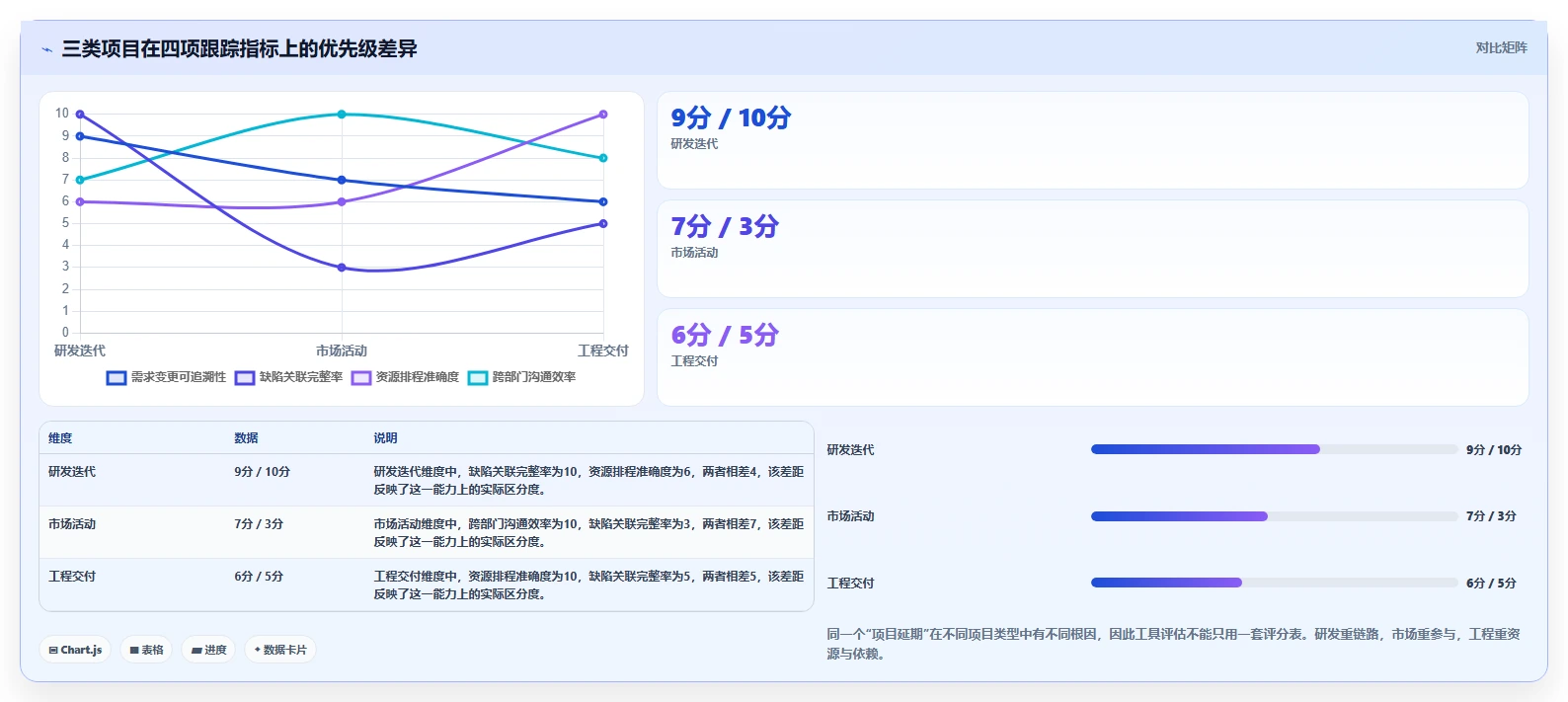
Task: Toggle the 跨部门沟通效率 legend series
Action: (x=521, y=377)
